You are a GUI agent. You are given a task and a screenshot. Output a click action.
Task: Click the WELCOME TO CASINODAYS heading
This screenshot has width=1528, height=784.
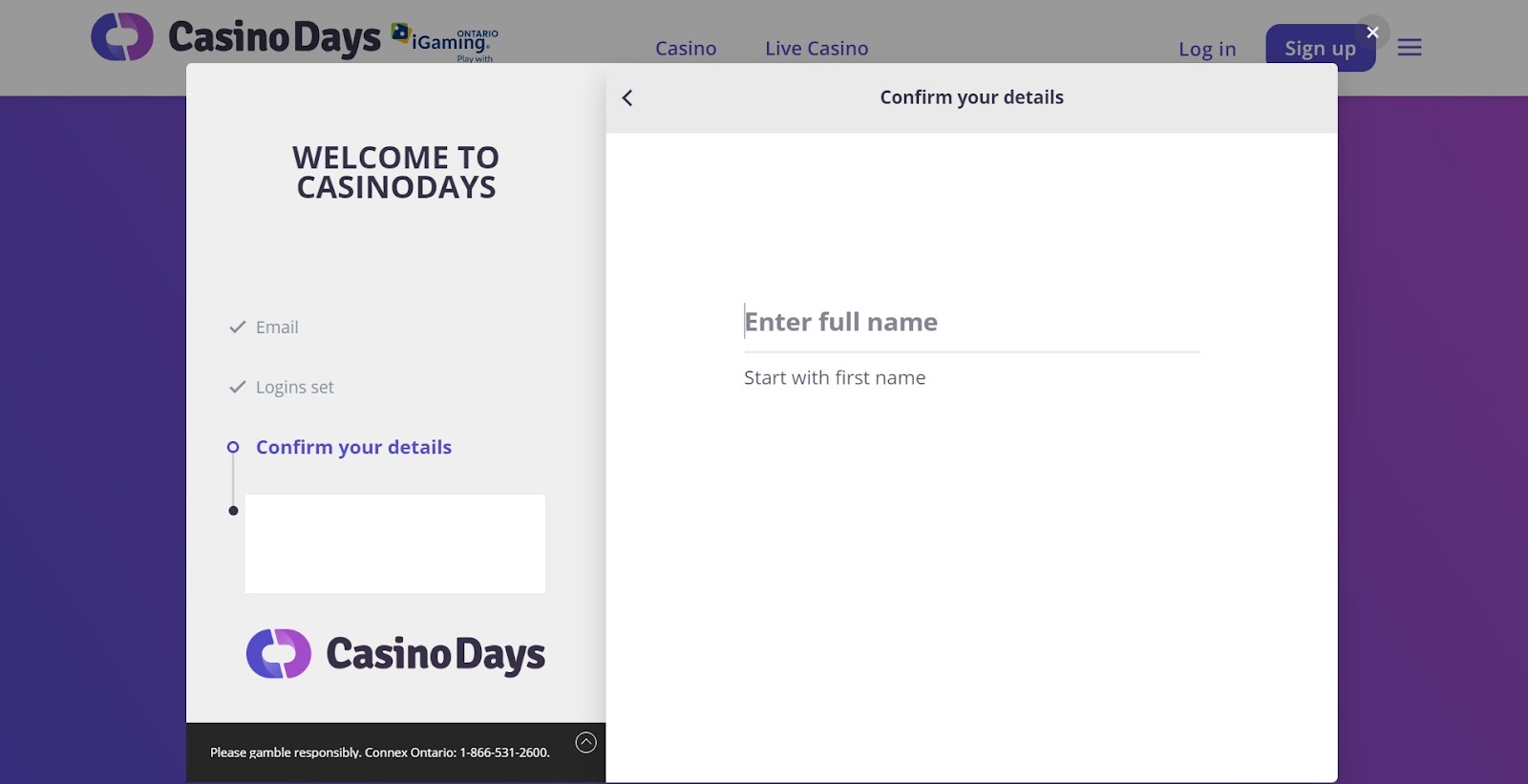coord(396,172)
